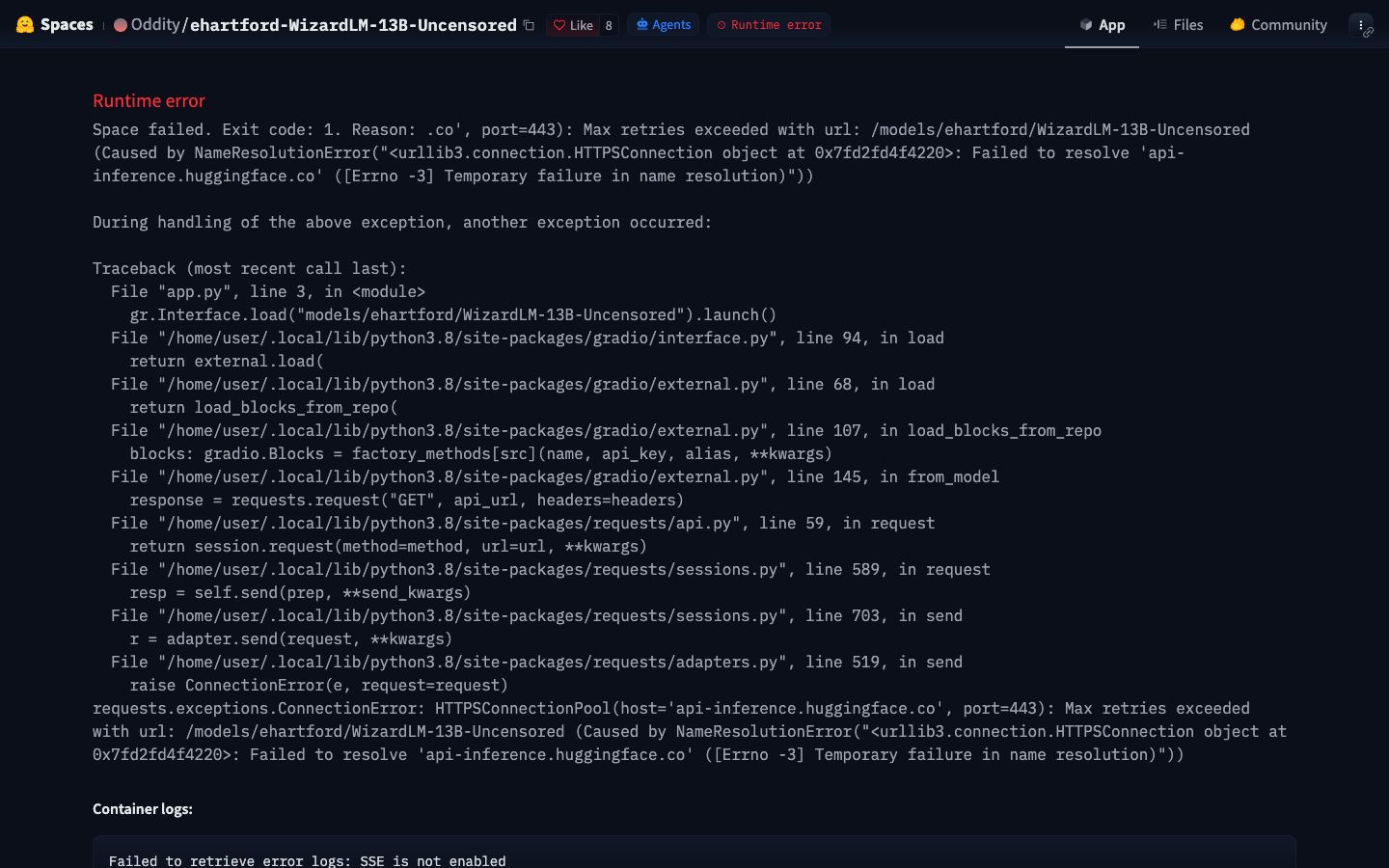
Task: Click the 'File "app.py", line 3' line
Action: click(268, 292)
